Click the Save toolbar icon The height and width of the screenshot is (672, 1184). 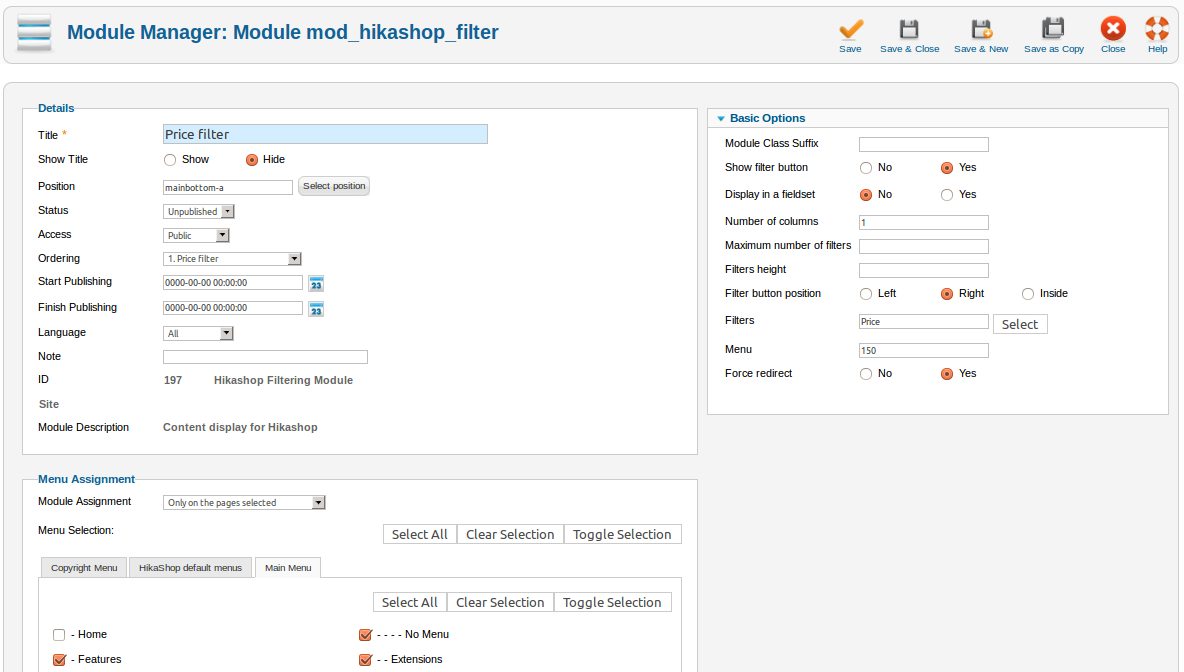pos(850,30)
